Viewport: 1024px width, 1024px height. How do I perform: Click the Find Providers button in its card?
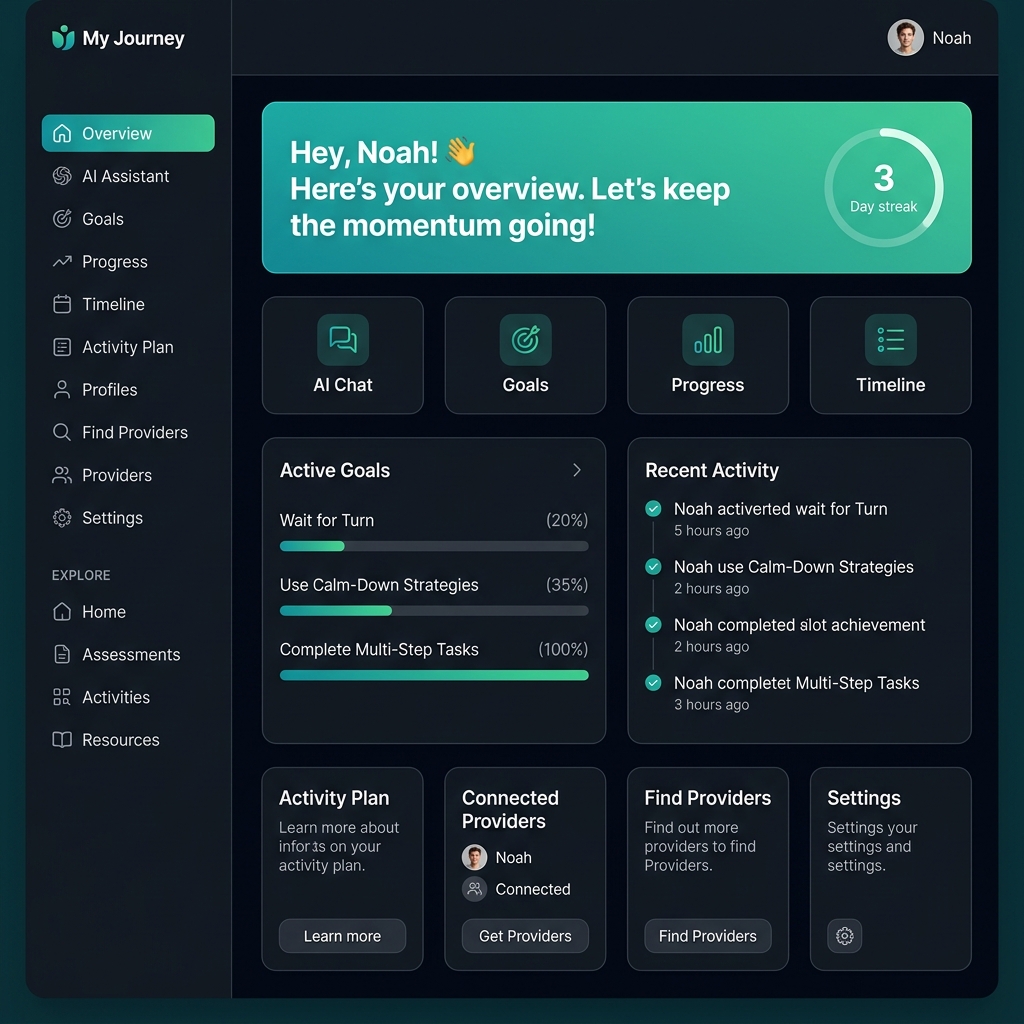[x=707, y=936]
